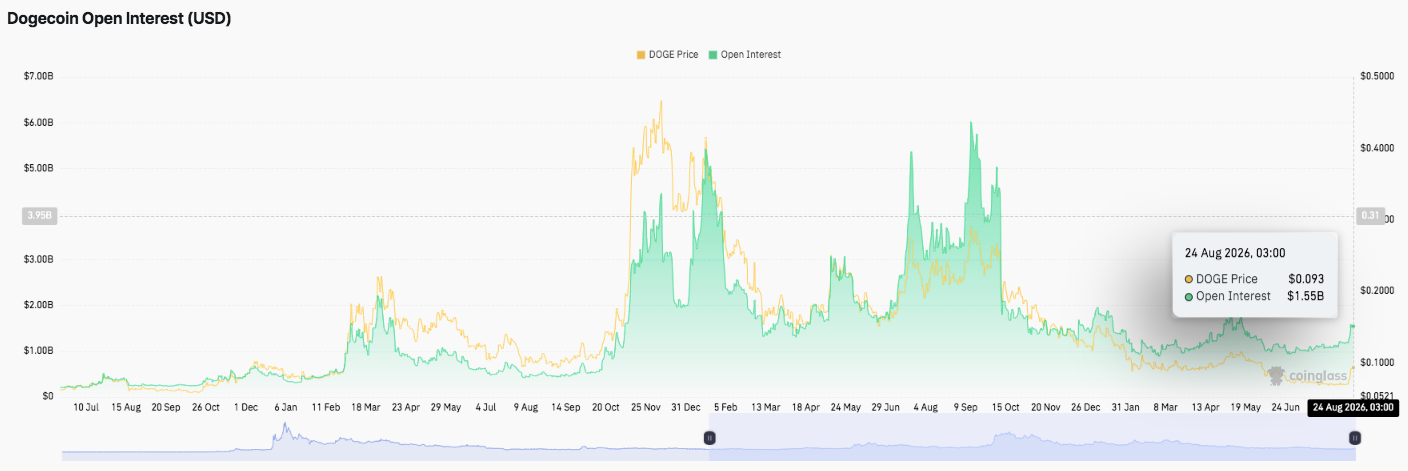1408x471 pixels.
Task: Click the $1.55B value in tooltip
Action: [x=1305, y=296]
